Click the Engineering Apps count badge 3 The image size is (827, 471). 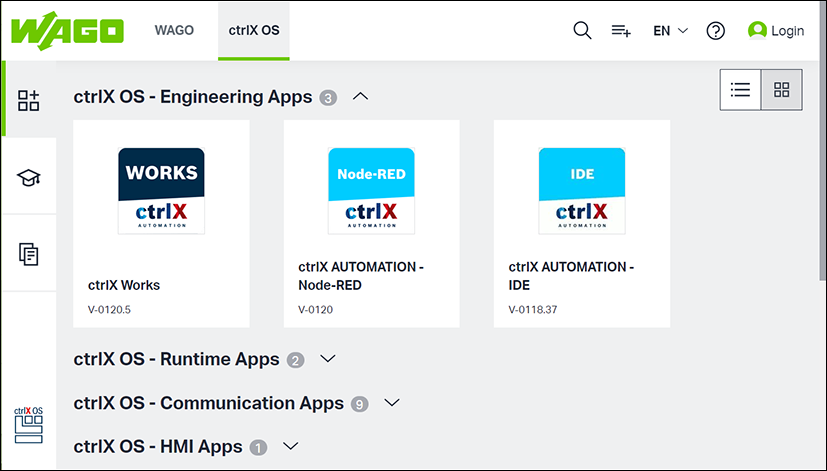point(328,98)
